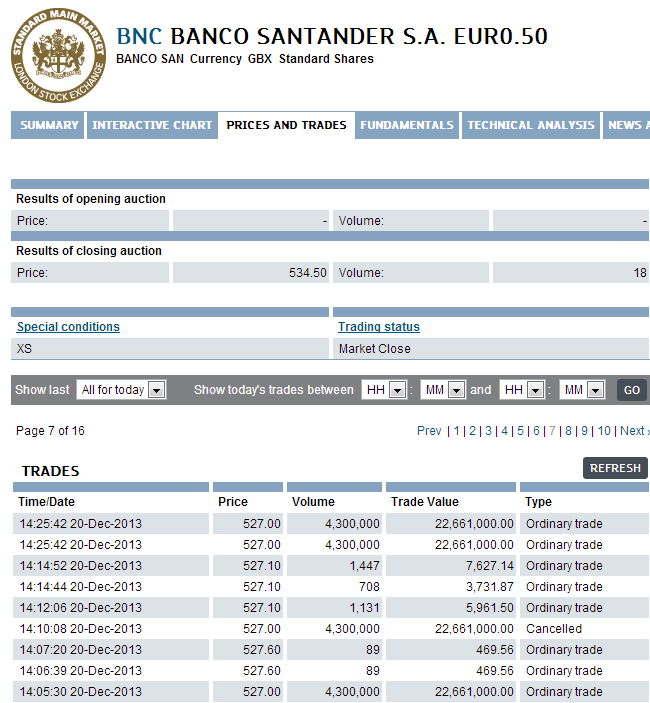Viewport: 650px width, 703px height.
Task: Jump to trades page 10
Action: [604, 431]
